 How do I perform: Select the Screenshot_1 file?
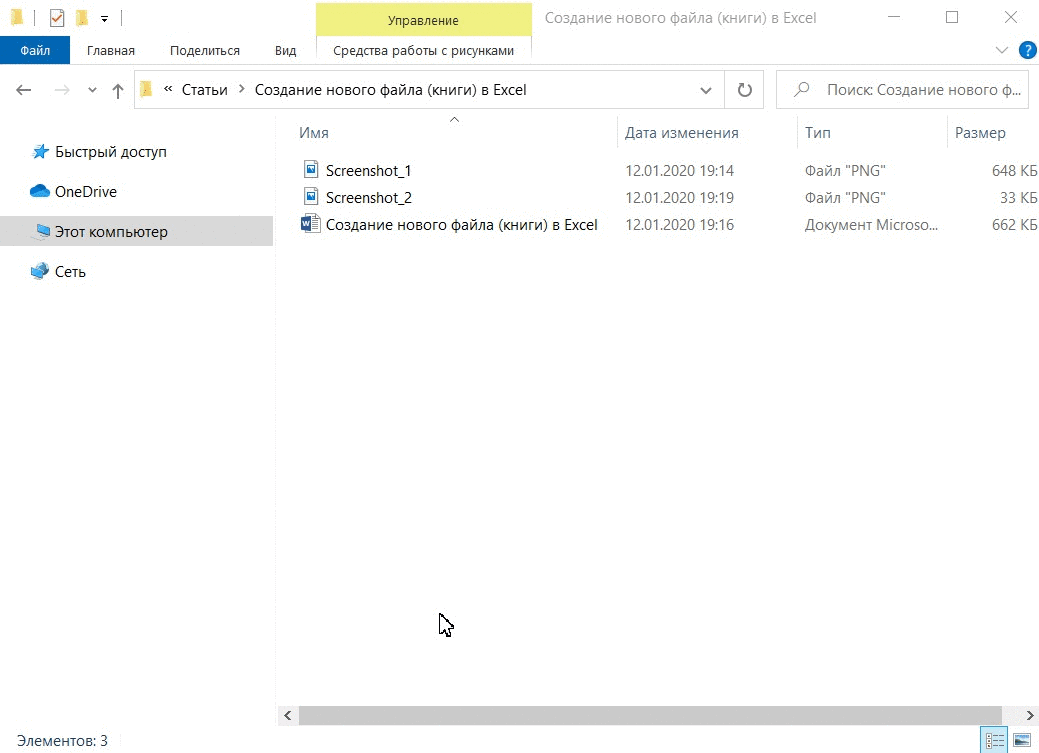tap(368, 171)
